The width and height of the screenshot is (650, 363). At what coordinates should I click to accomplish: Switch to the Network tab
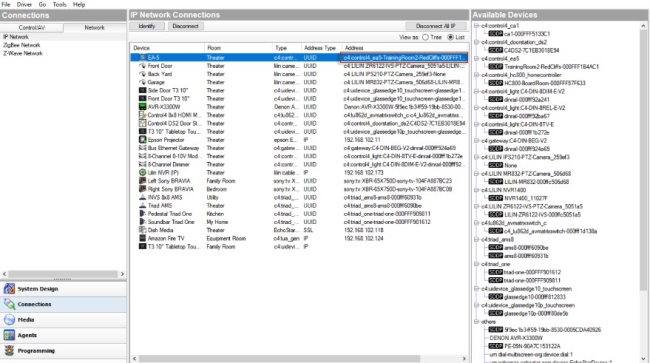pos(95,27)
